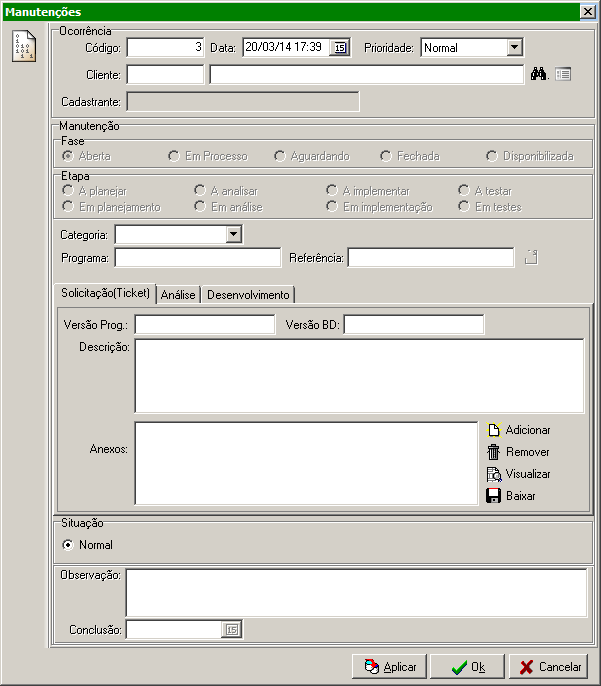Click the document list icon in left sidebar
Viewport: 601px width, 686px height.
[x=24, y=47]
